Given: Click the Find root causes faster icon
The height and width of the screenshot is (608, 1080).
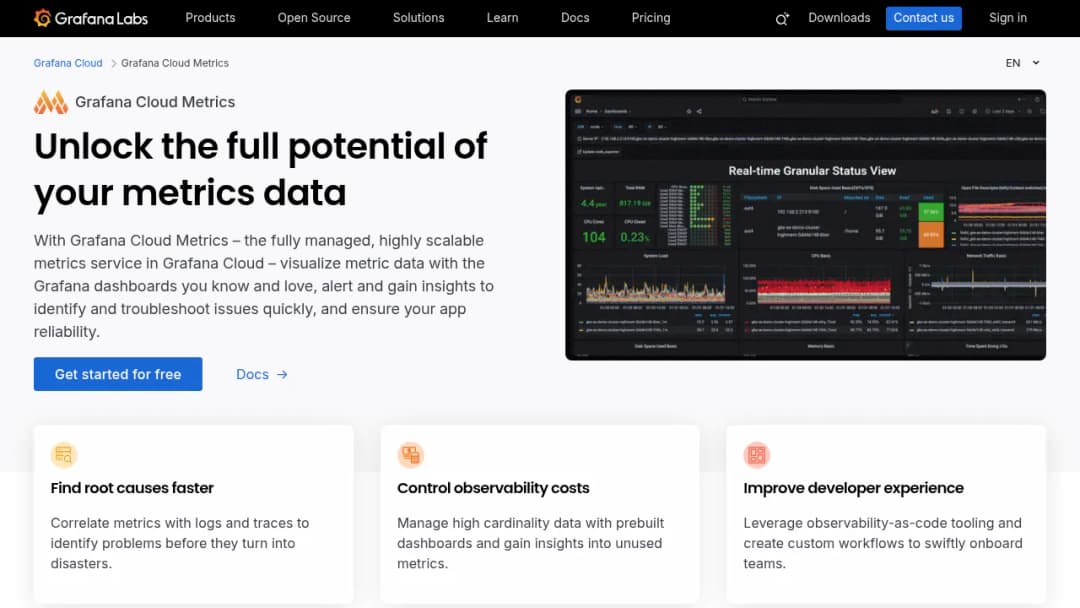Looking at the screenshot, I should tap(64, 455).
